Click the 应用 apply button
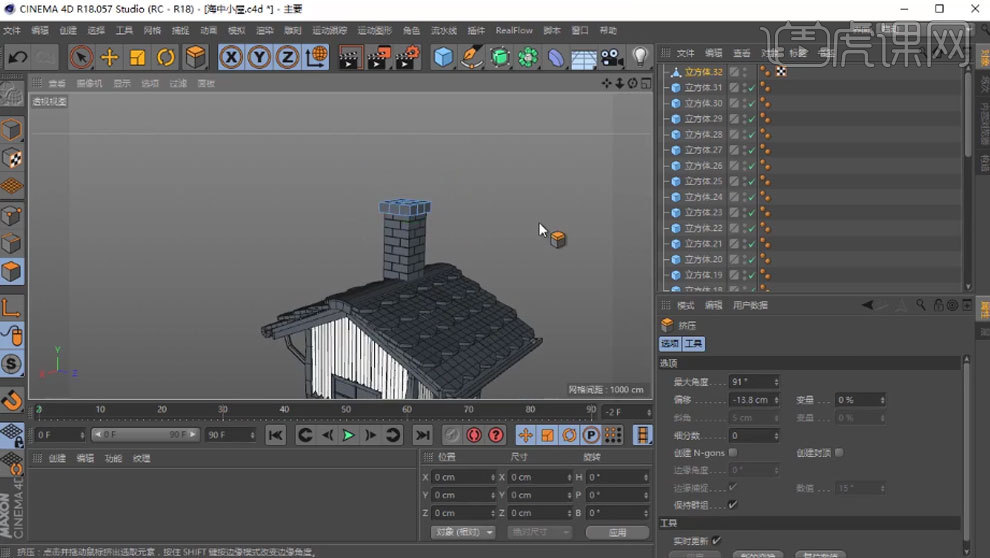Screen dimensions: 990x558 [x=617, y=532]
